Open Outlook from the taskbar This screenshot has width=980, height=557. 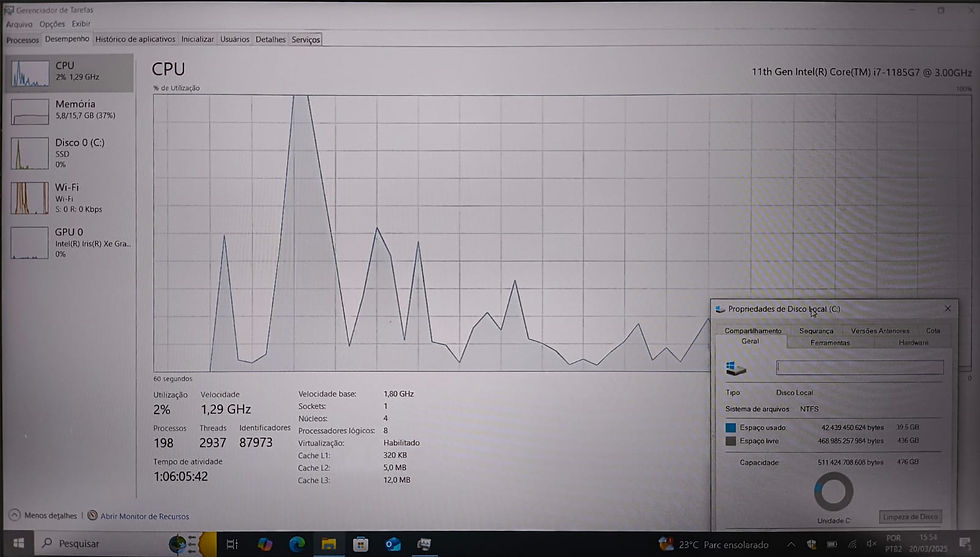(392, 544)
